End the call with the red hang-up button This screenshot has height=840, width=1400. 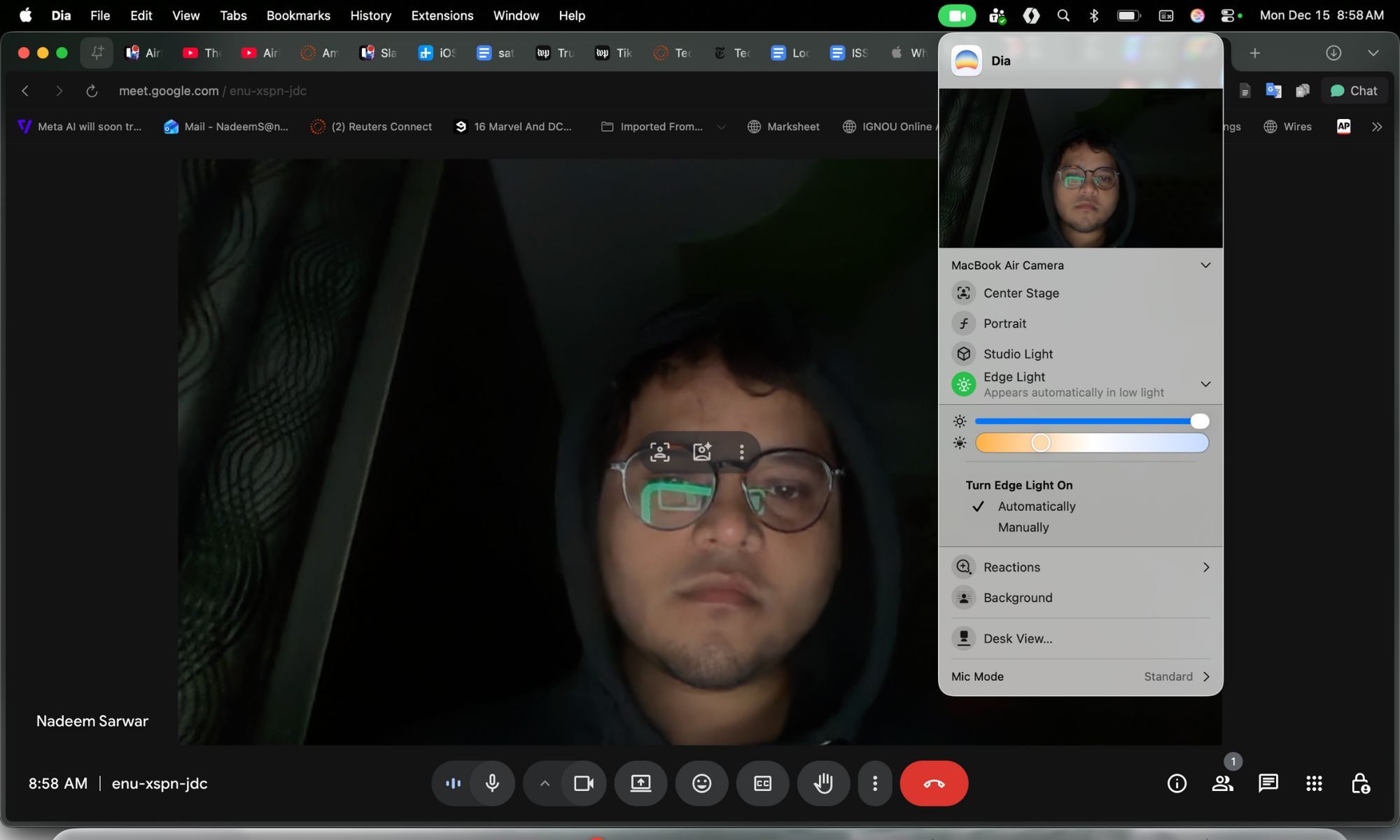coord(934,783)
